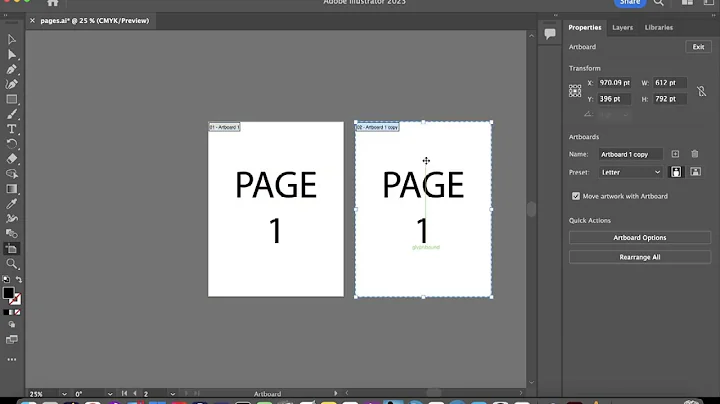Go to first artboard button
This screenshot has width=720, height=404.
click(124, 393)
